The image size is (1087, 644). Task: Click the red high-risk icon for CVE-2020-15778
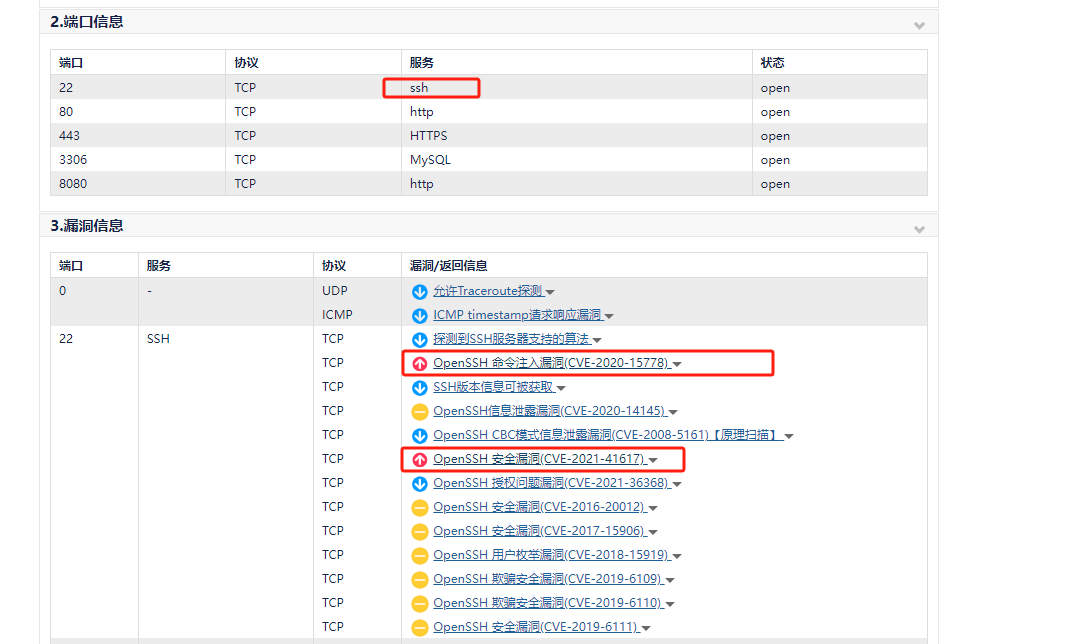419,364
